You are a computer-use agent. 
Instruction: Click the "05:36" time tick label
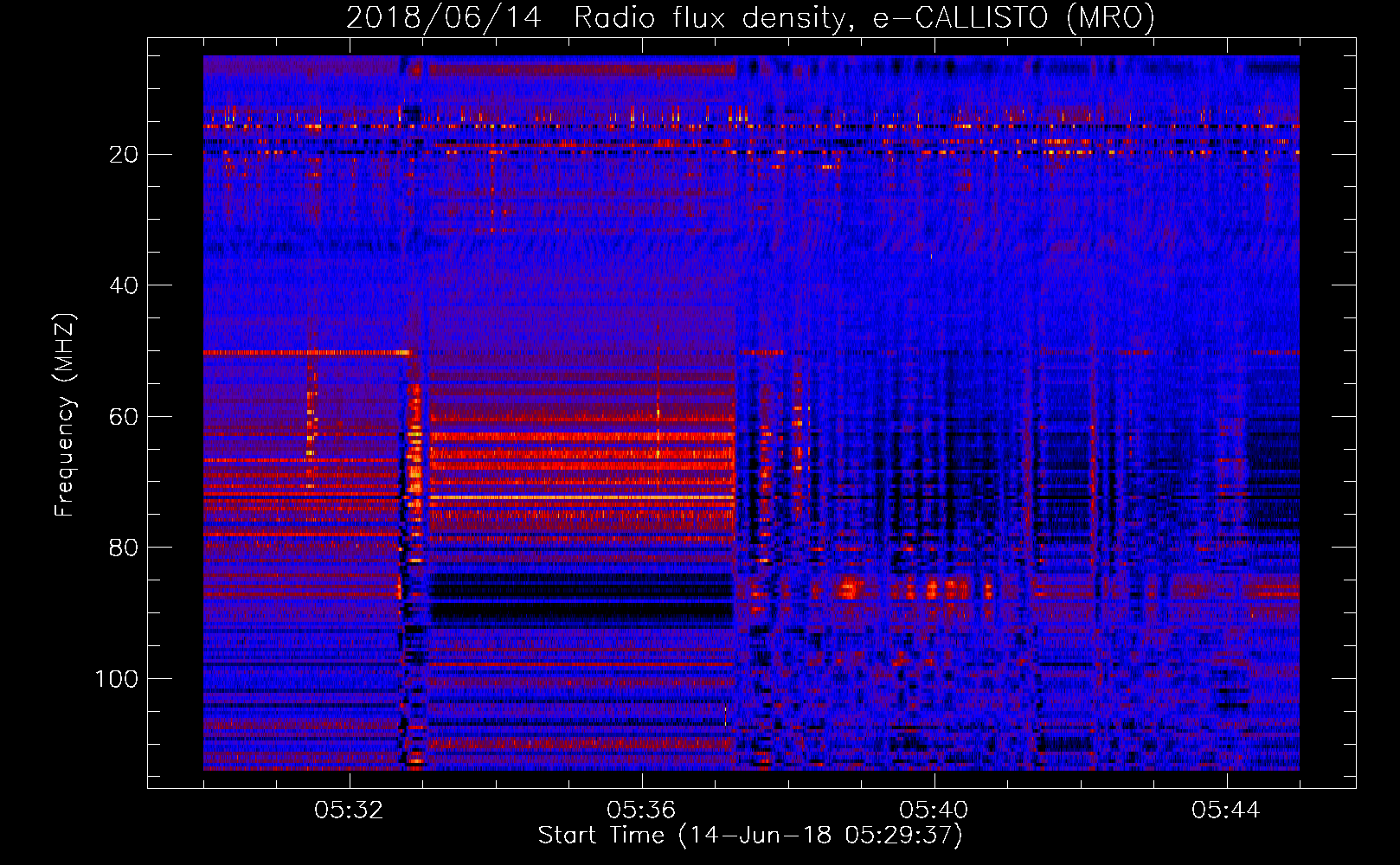(x=641, y=811)
